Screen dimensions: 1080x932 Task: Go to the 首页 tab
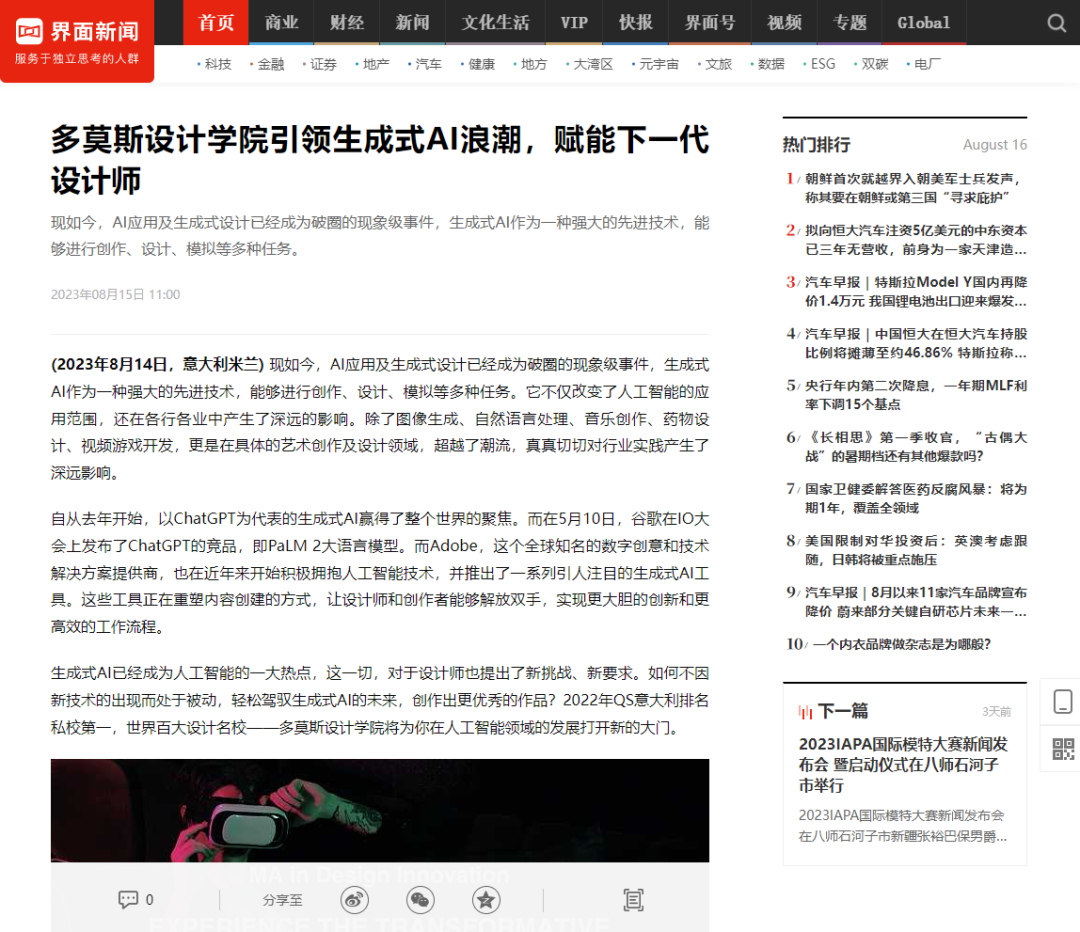[216, 23]
